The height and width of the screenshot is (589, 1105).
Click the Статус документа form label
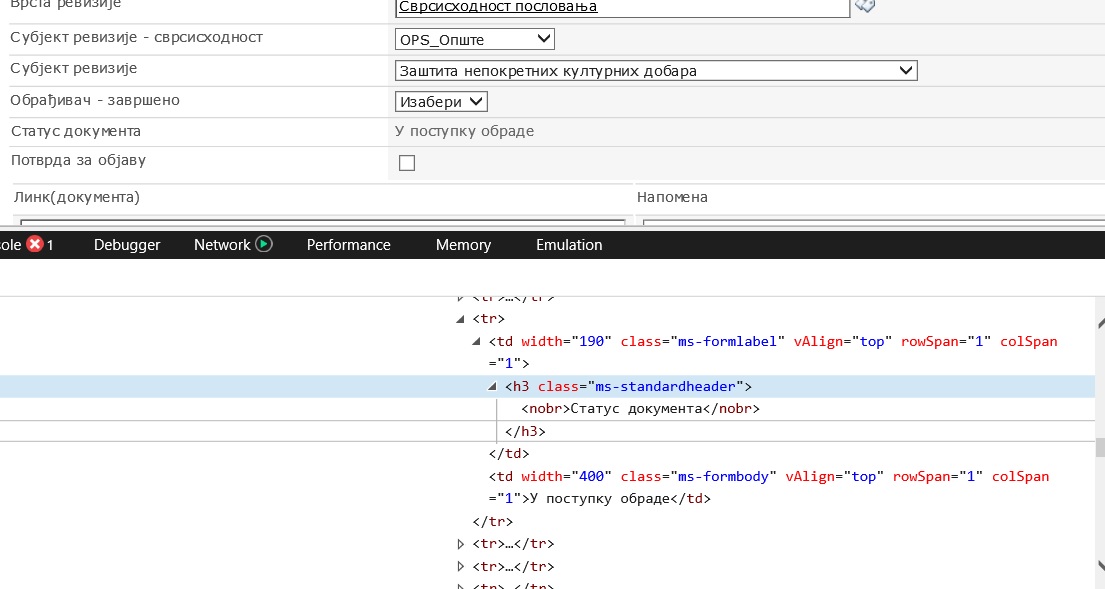pos(76,131)
